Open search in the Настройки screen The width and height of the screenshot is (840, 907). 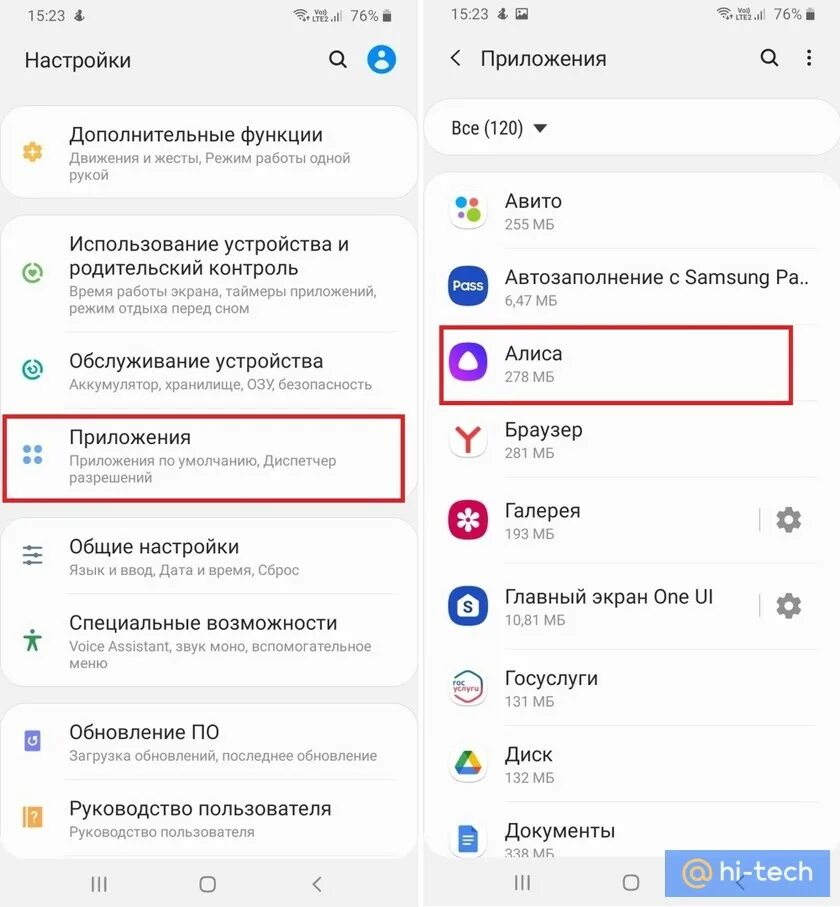pyautogui.click(x=337, y=59)
